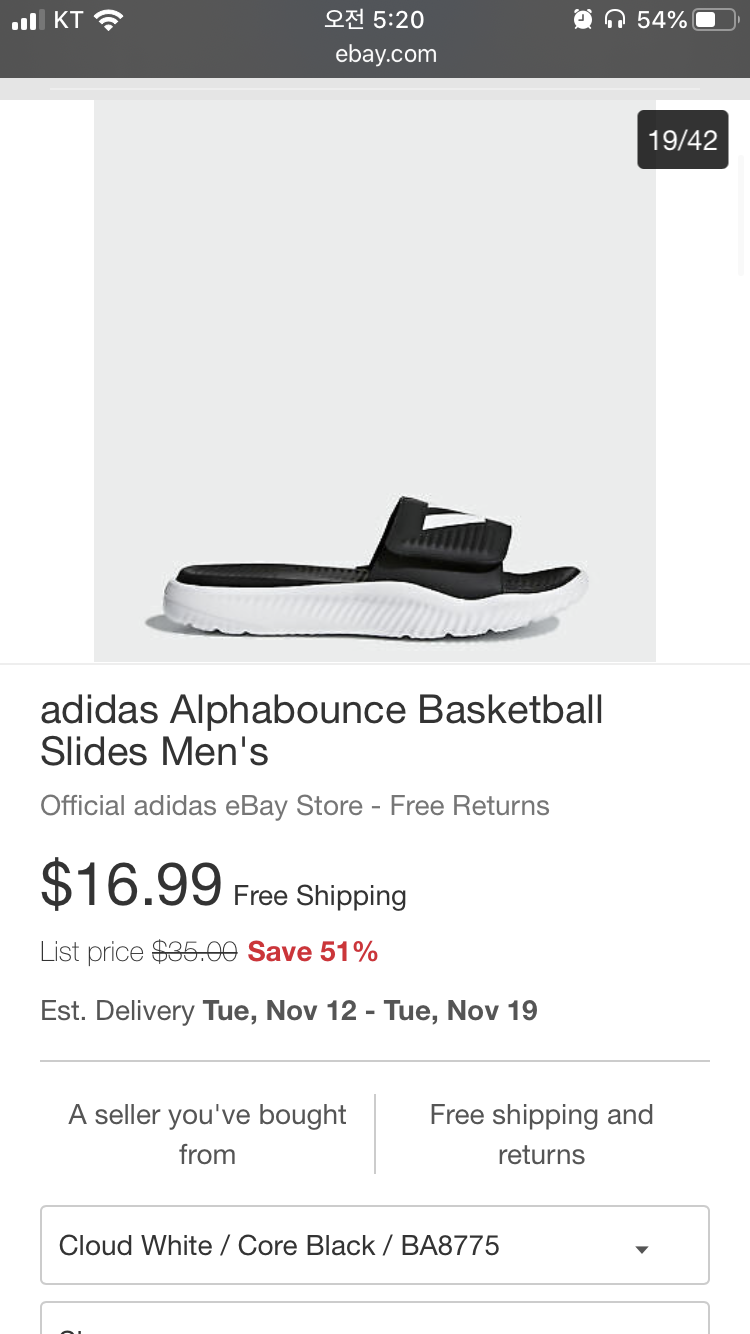Tap the battery level icon
The image size is (750, 1334).
pyautogui.click(x=714, y=19)
